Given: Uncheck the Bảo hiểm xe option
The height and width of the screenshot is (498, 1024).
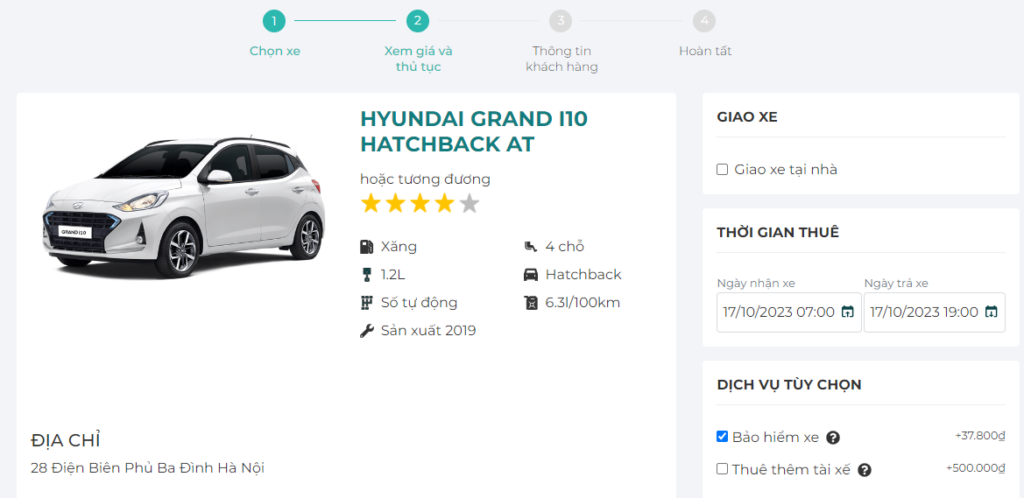Looking at the screenshot, I should pos(723,437).
